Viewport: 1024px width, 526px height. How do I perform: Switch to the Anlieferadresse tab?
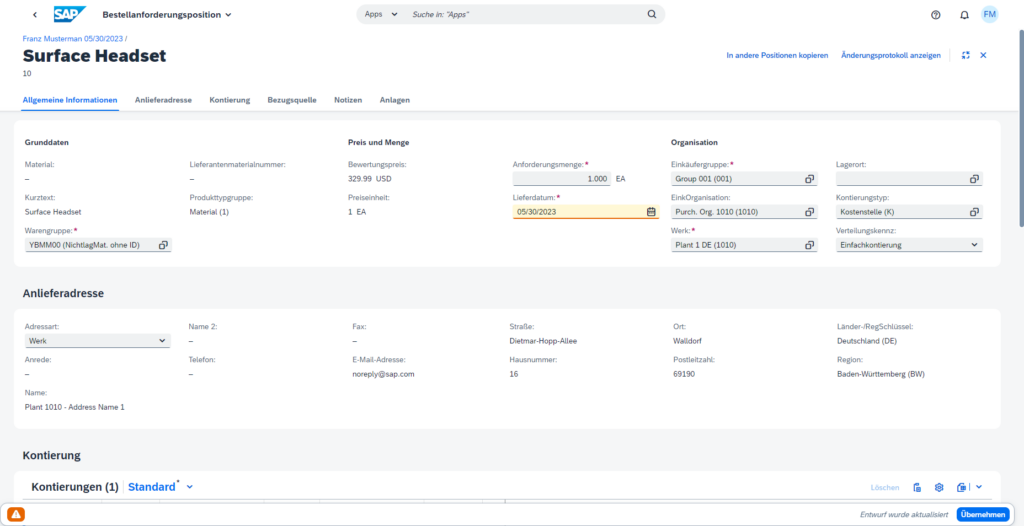click(163, 100)
